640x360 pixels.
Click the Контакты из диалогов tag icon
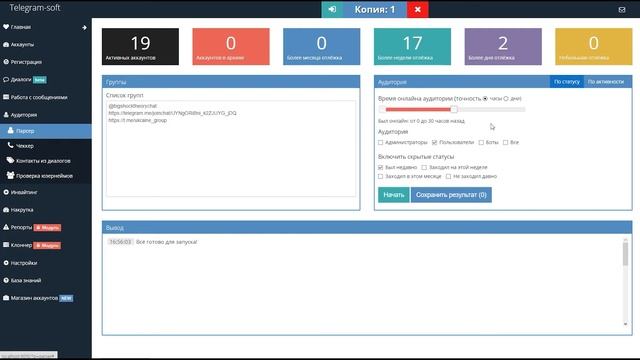point(11,160)
